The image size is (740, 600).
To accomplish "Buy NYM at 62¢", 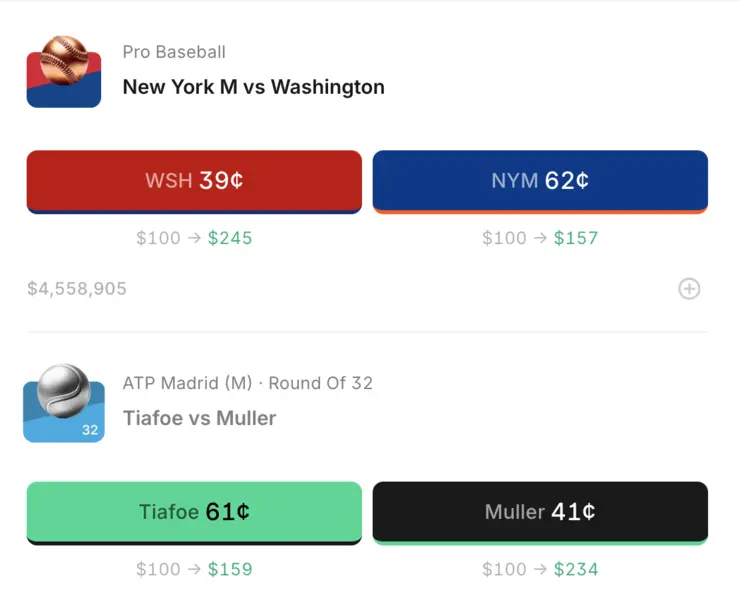I will tap(540, 181).
